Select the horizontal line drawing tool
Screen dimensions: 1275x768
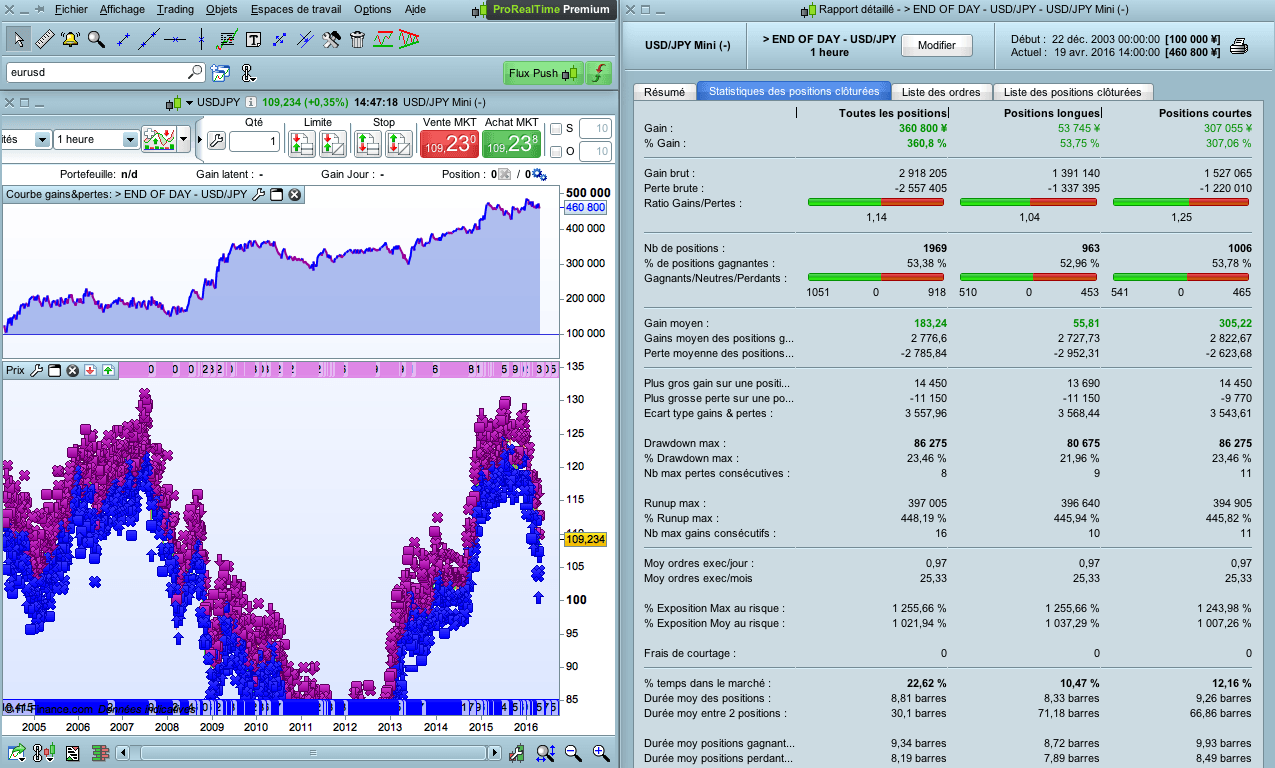pos(175,40)
